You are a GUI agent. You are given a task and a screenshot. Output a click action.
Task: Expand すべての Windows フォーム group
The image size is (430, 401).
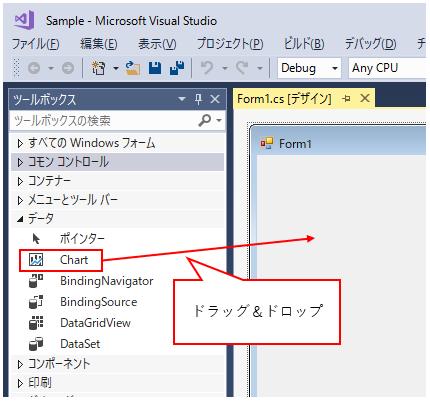[x=20, y=143]
